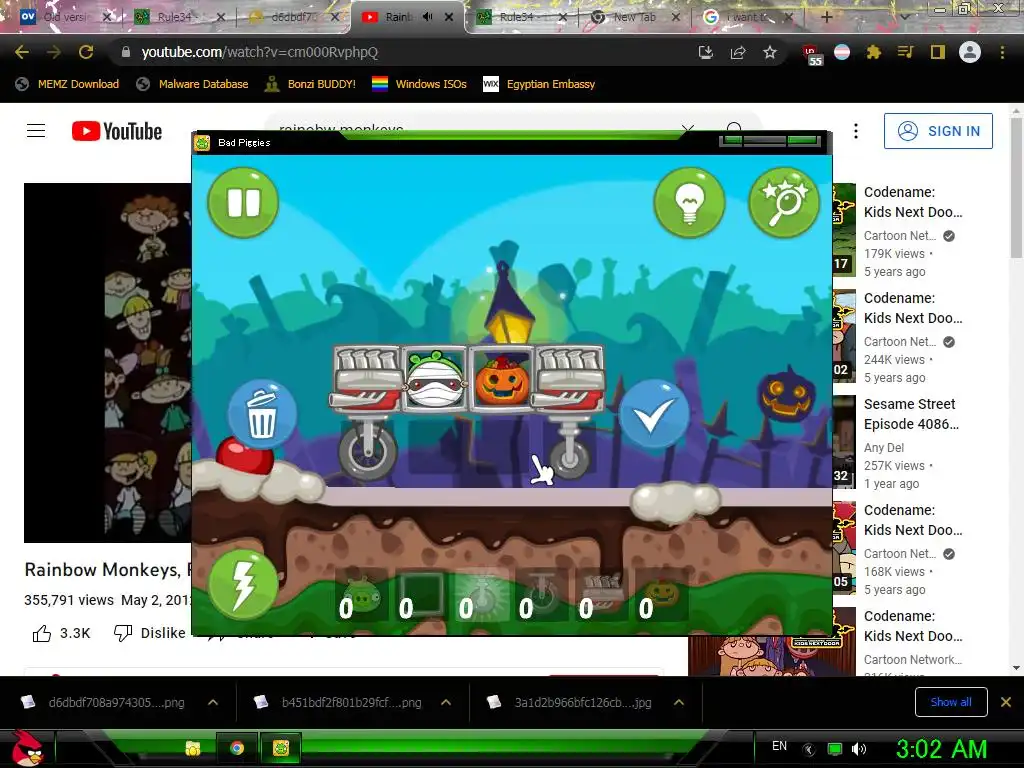The height and width of the screenshot is (768, 1024).
Task: Open Codename Kids Next Door 179K views video
Action: pyautogui.click(x=913, y=202)
